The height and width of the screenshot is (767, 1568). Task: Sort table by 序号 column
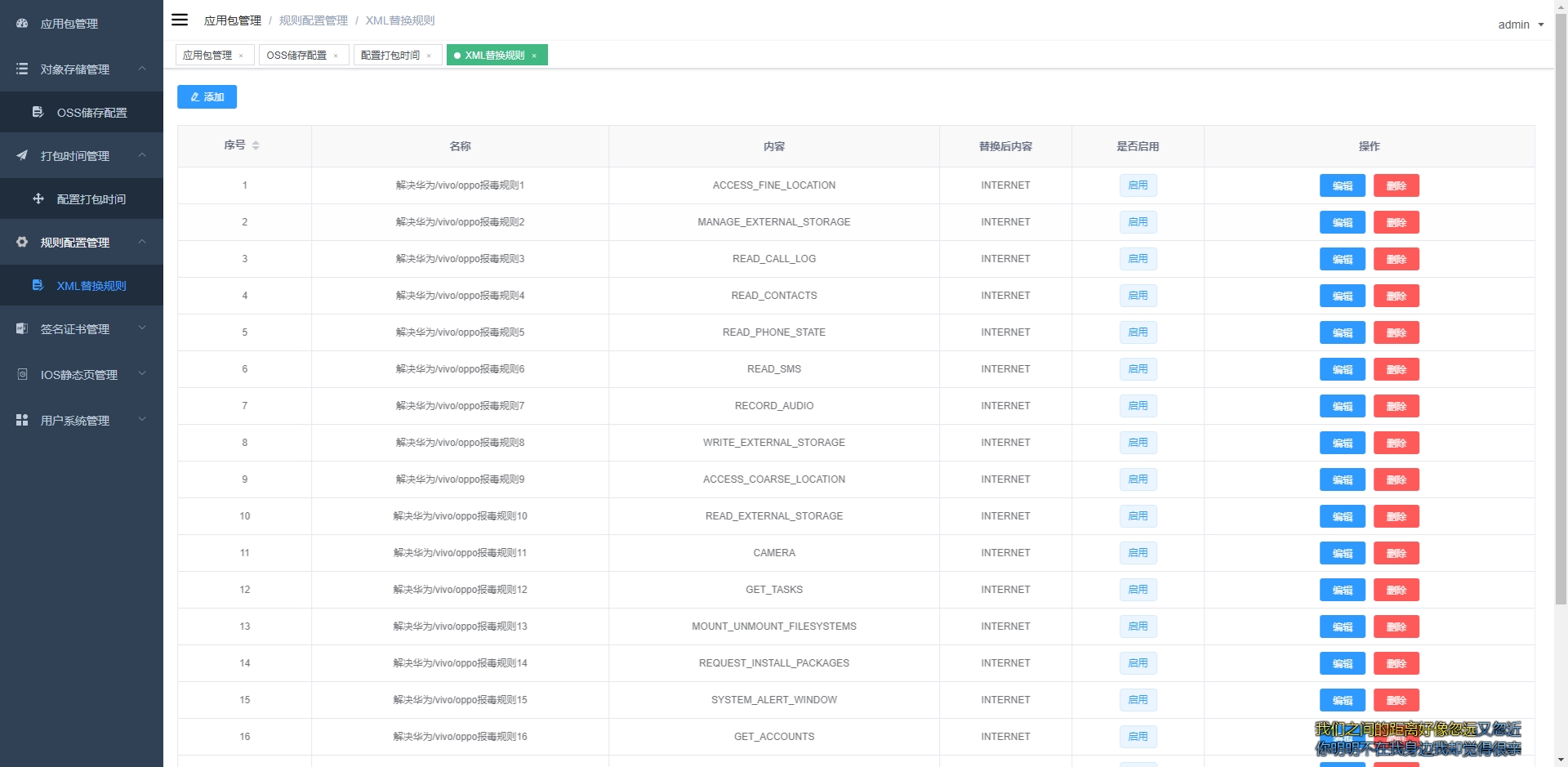pos(256,145)
